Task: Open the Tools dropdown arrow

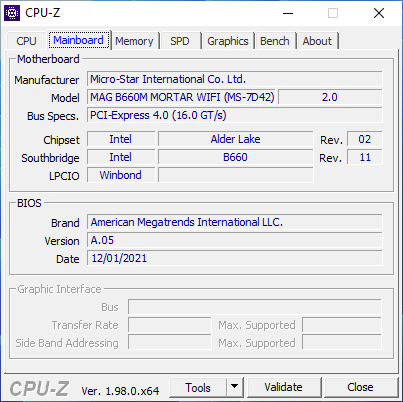Action: [235, 387]
